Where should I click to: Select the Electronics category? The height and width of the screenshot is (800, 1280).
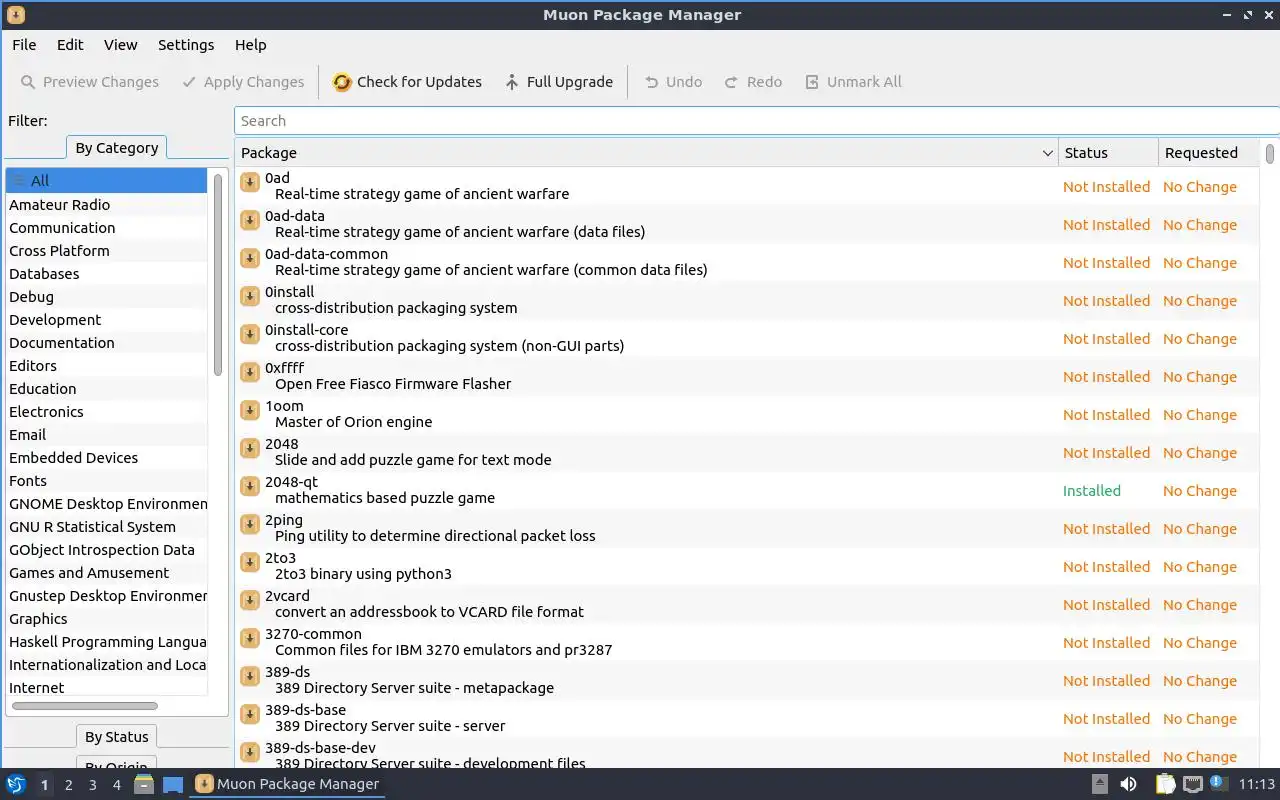(106, 412)
